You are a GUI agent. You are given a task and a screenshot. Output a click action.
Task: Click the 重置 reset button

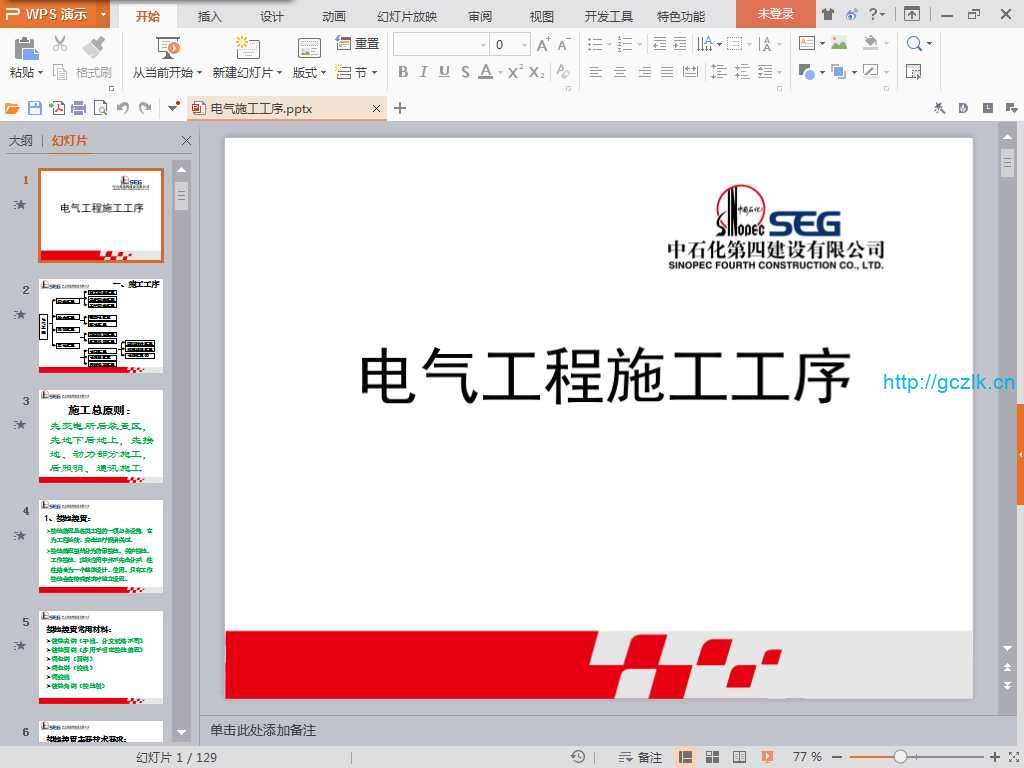[358, 43]
